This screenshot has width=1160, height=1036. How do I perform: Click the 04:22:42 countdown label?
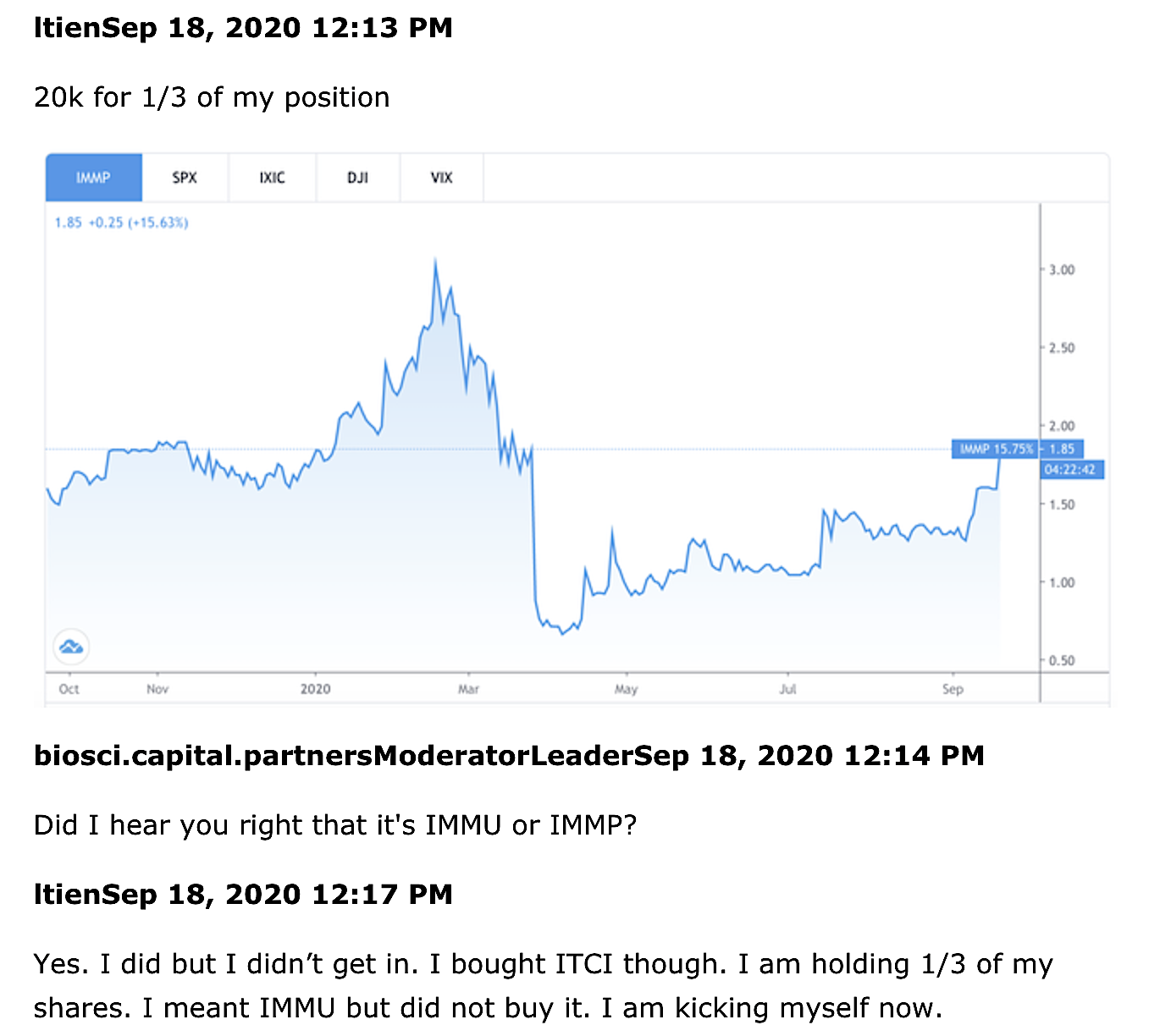pyautogui.click(x=1070, y=470)
